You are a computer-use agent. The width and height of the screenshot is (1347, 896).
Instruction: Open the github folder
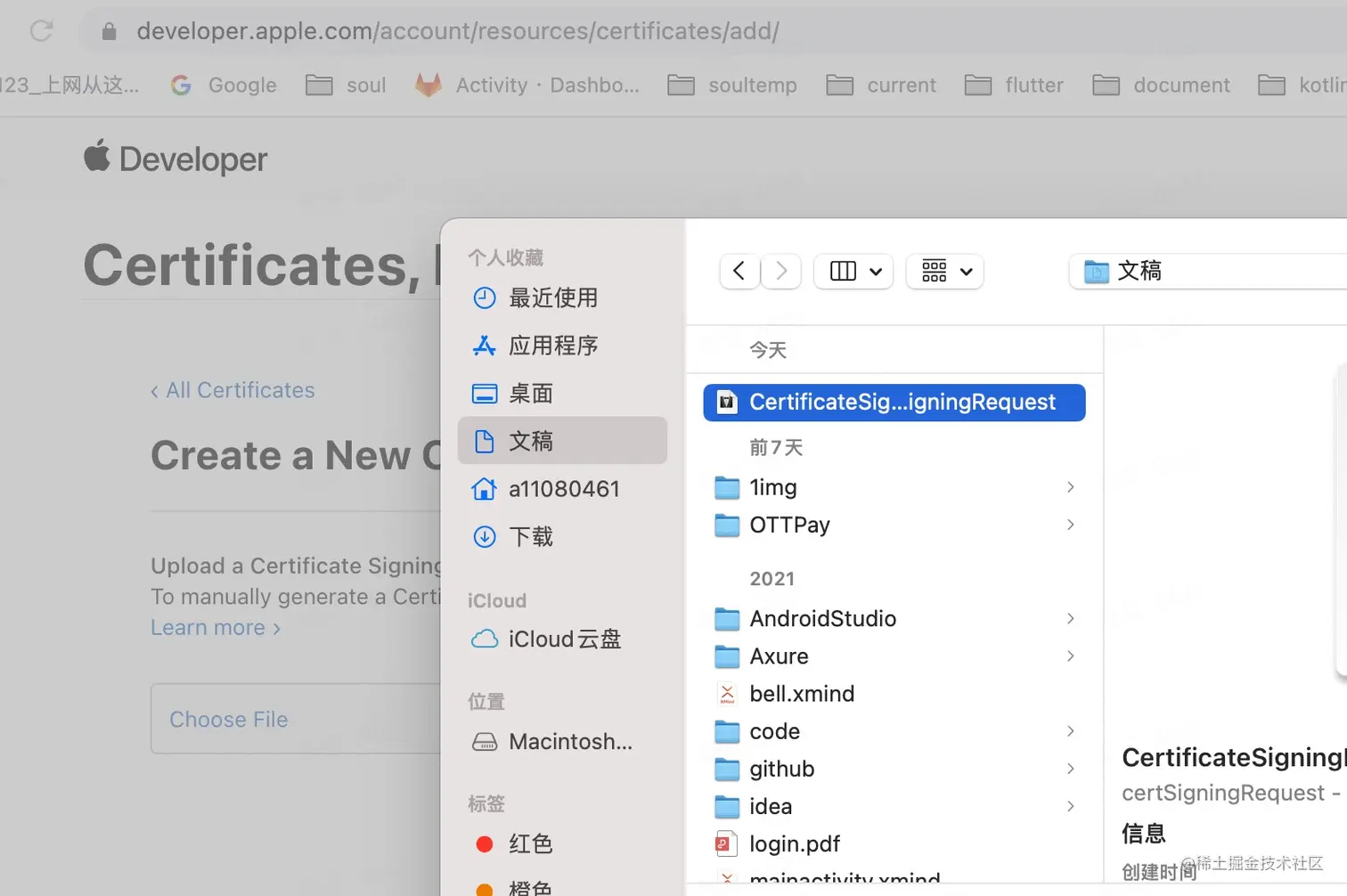[894, 769]
